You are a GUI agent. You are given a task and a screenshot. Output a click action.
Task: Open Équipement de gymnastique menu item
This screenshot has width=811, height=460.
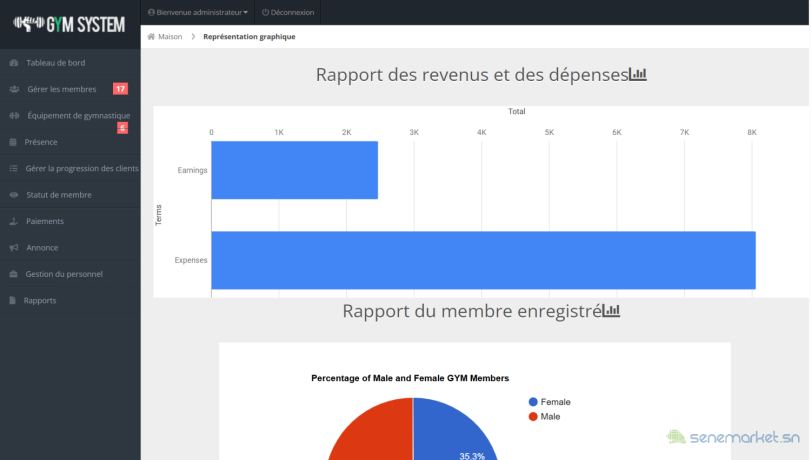pyautogui.click(x=70, y=115)
